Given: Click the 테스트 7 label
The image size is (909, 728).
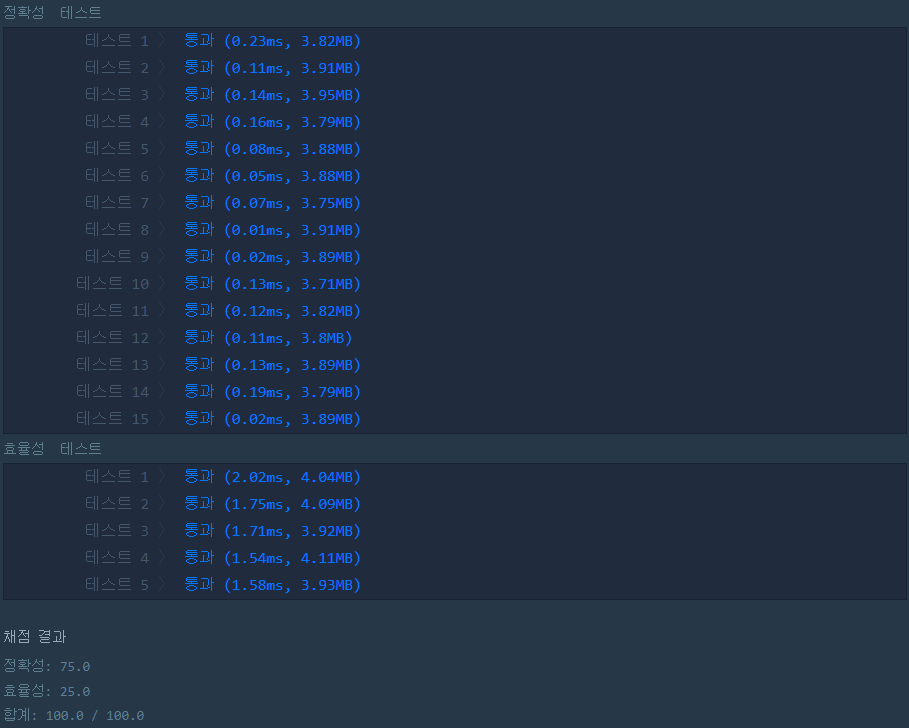Looking at the screenshot, I should pyautogui.click(x=117, y=203).
